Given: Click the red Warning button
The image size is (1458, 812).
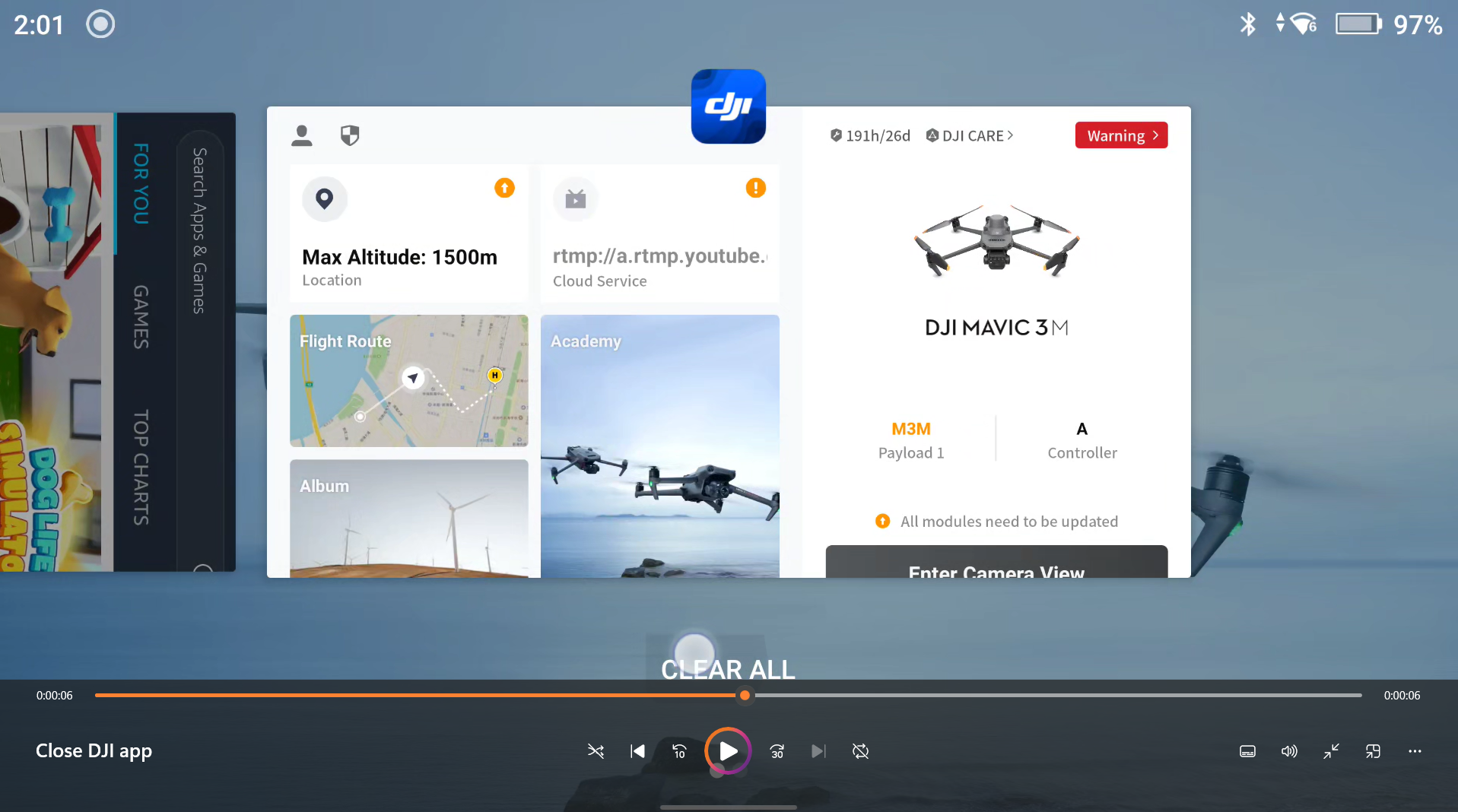Looking at the screenshot, I should 1121,135.
